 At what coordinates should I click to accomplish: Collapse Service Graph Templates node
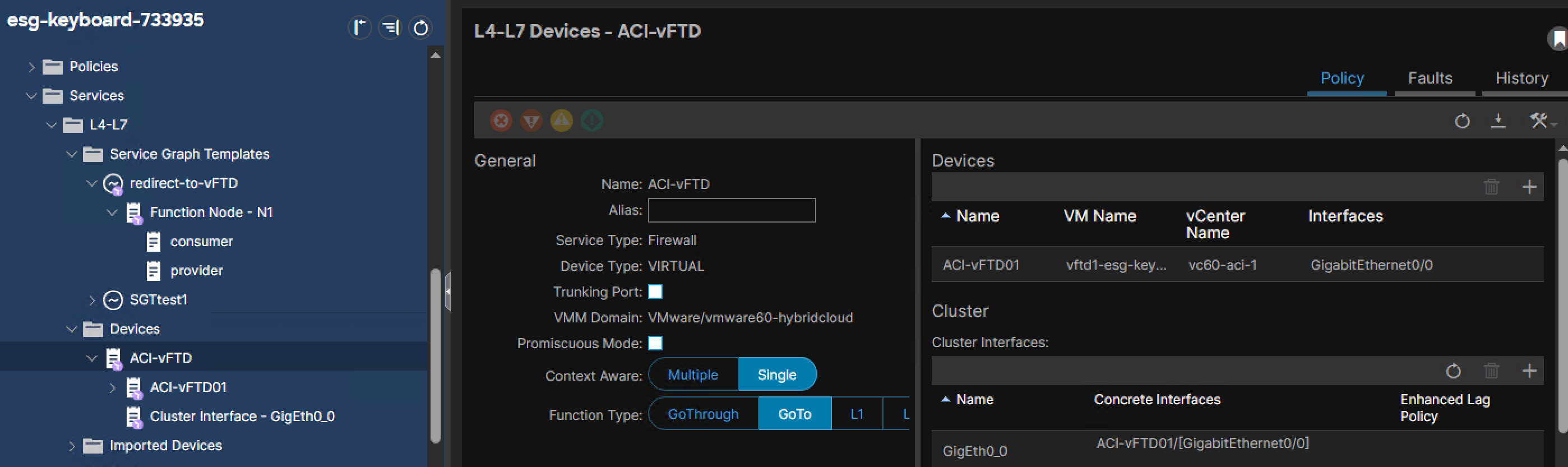72,154
